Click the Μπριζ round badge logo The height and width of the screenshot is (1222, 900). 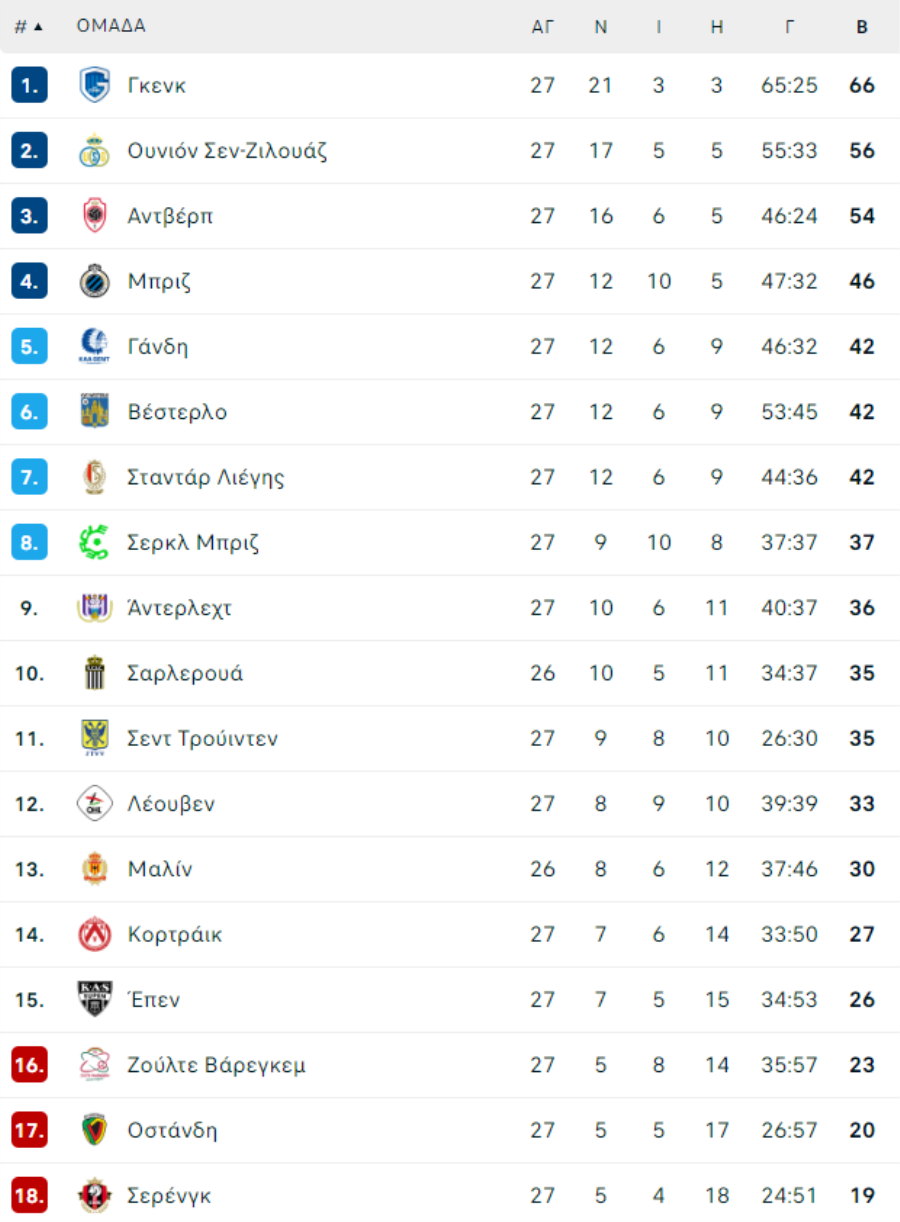click(x=94, y=281)
